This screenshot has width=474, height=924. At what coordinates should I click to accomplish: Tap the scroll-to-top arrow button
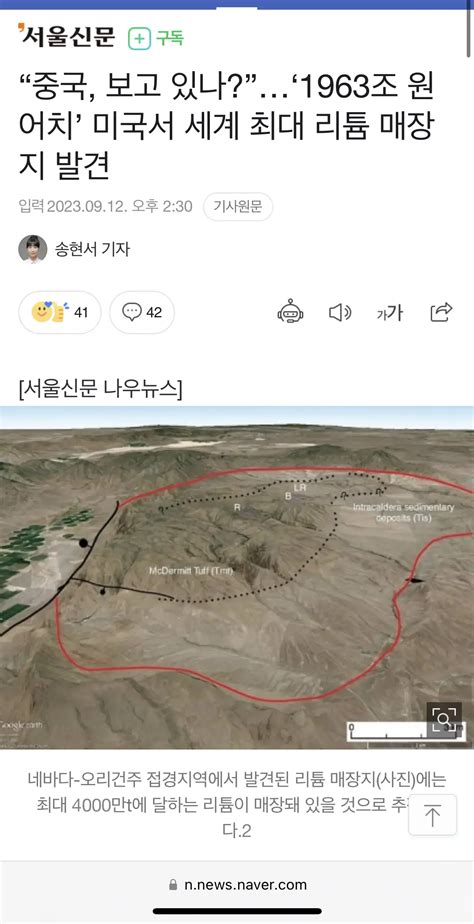(433, 816)
